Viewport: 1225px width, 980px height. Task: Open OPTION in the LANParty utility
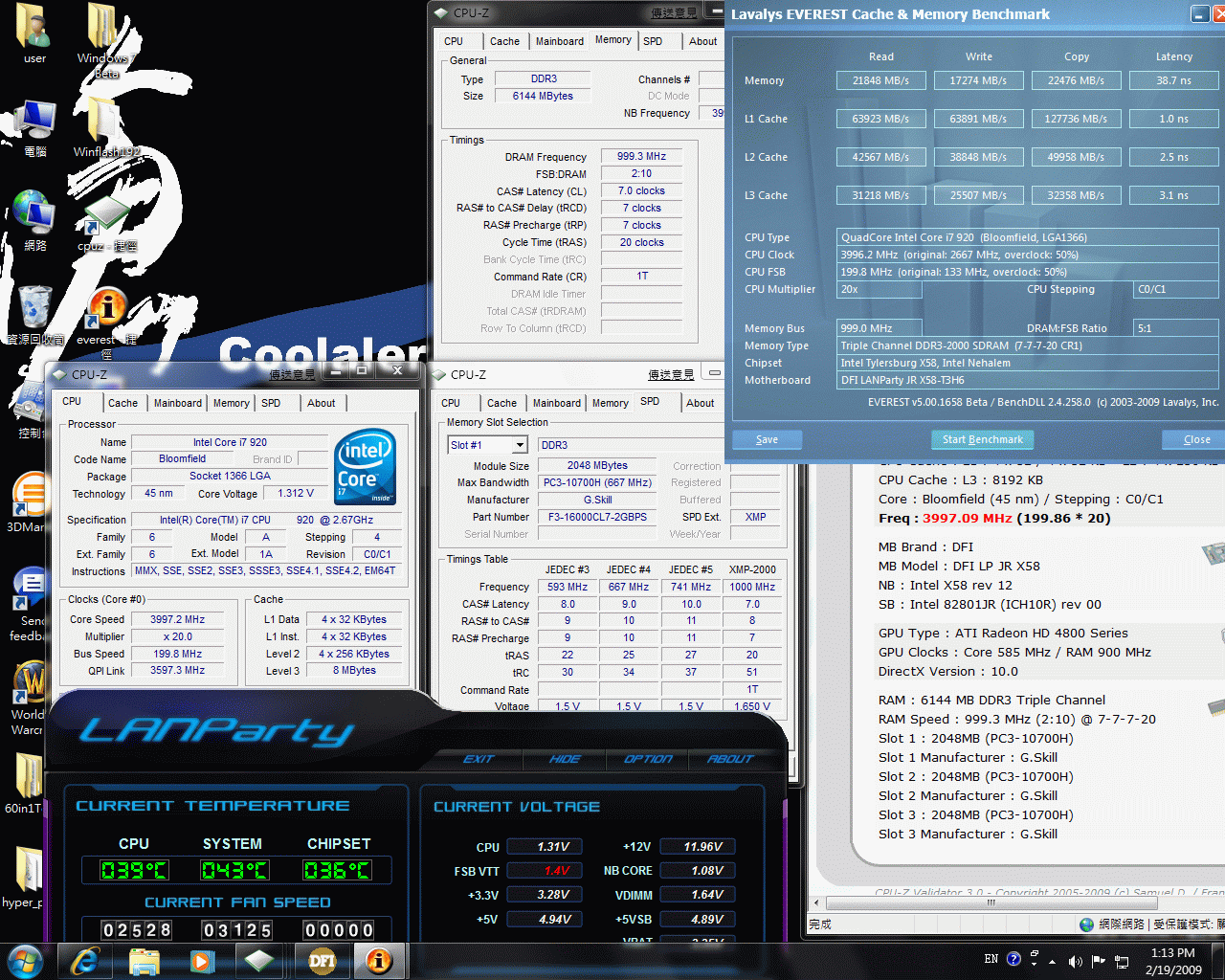pyautogui.click(x=648, y=759)
